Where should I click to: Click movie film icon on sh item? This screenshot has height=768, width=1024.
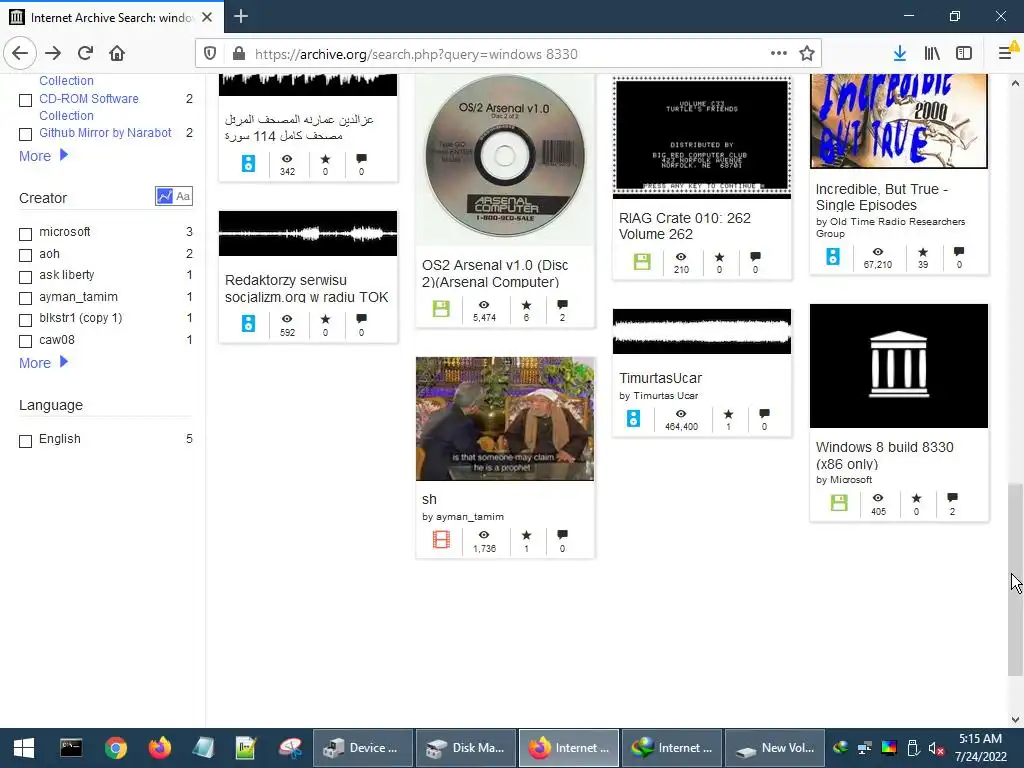[441, 539]
